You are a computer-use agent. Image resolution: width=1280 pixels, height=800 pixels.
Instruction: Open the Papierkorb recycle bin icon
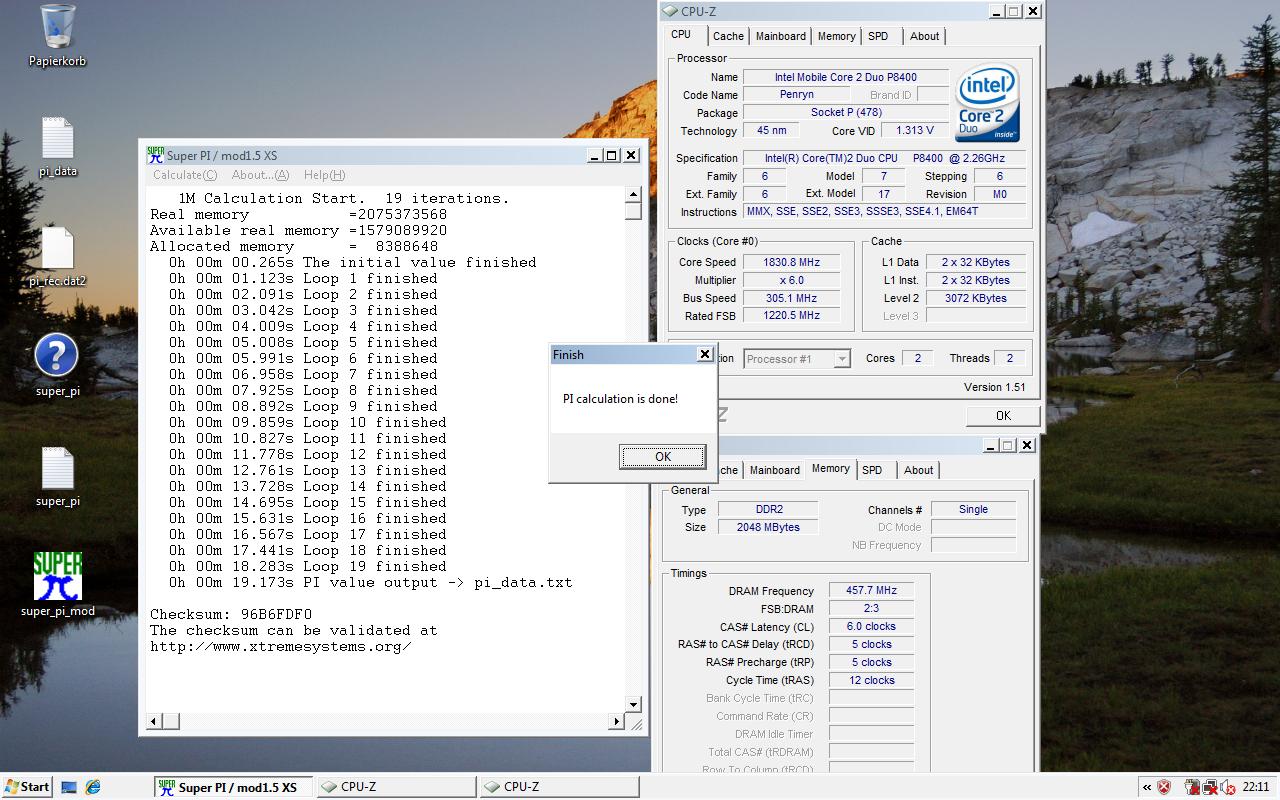57,27
